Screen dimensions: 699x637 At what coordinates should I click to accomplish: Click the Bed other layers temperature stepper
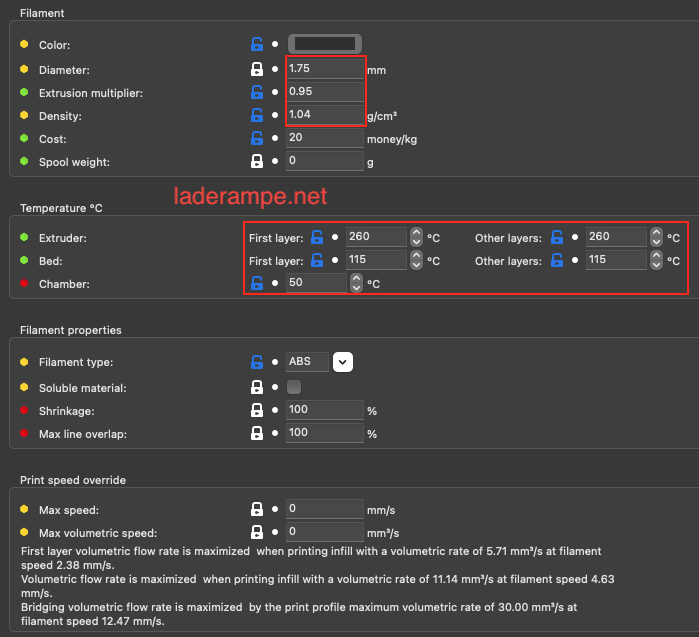[656, 260]
